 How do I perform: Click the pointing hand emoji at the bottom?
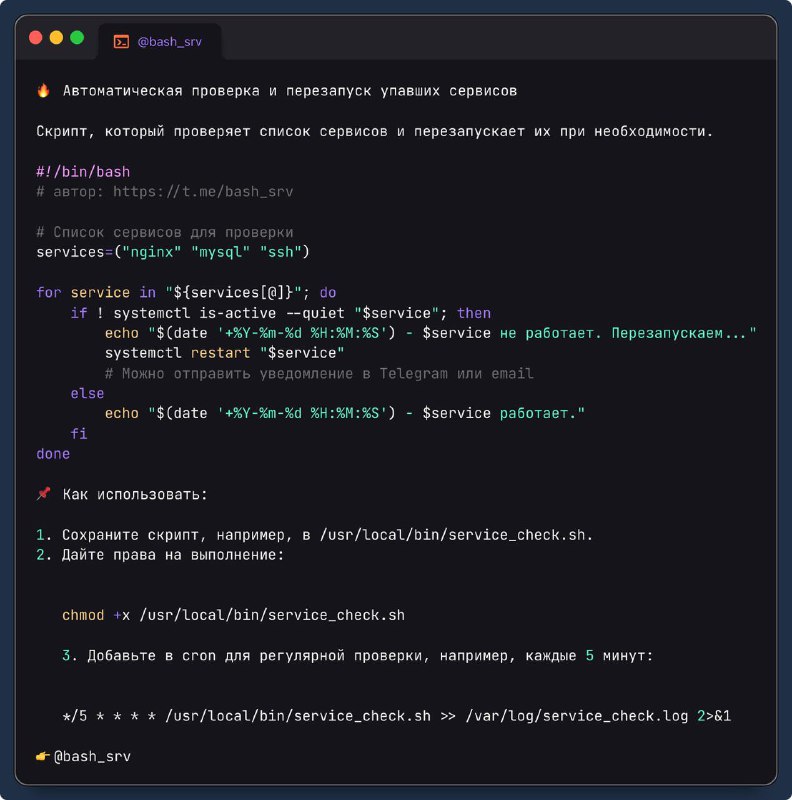43,756
